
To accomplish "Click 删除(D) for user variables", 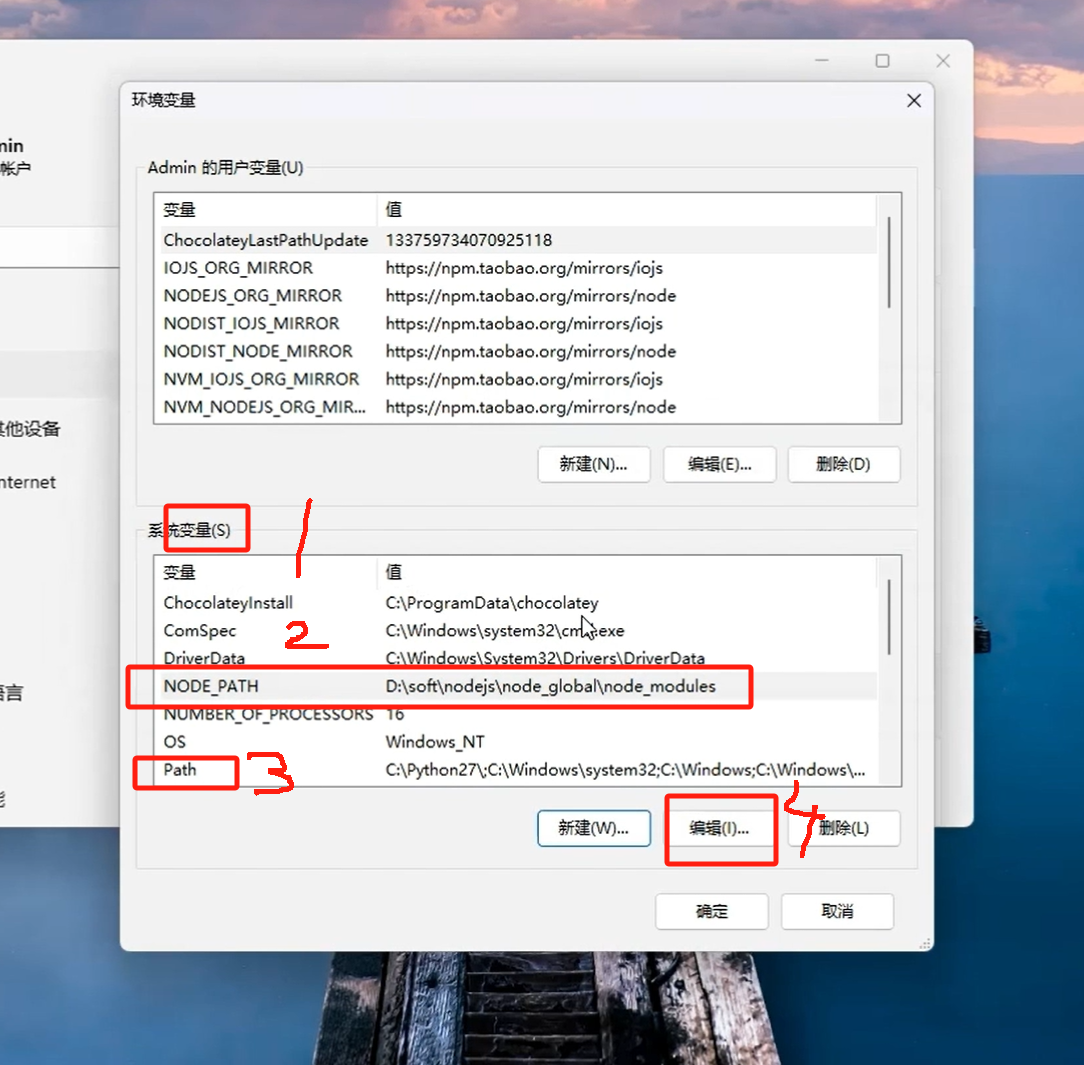I will pyautogui.click(x=843, y=464).
